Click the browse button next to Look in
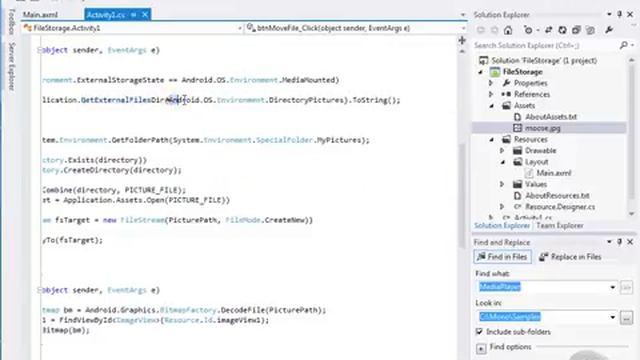This screenshot has height=360, width=640. (626, 317)
